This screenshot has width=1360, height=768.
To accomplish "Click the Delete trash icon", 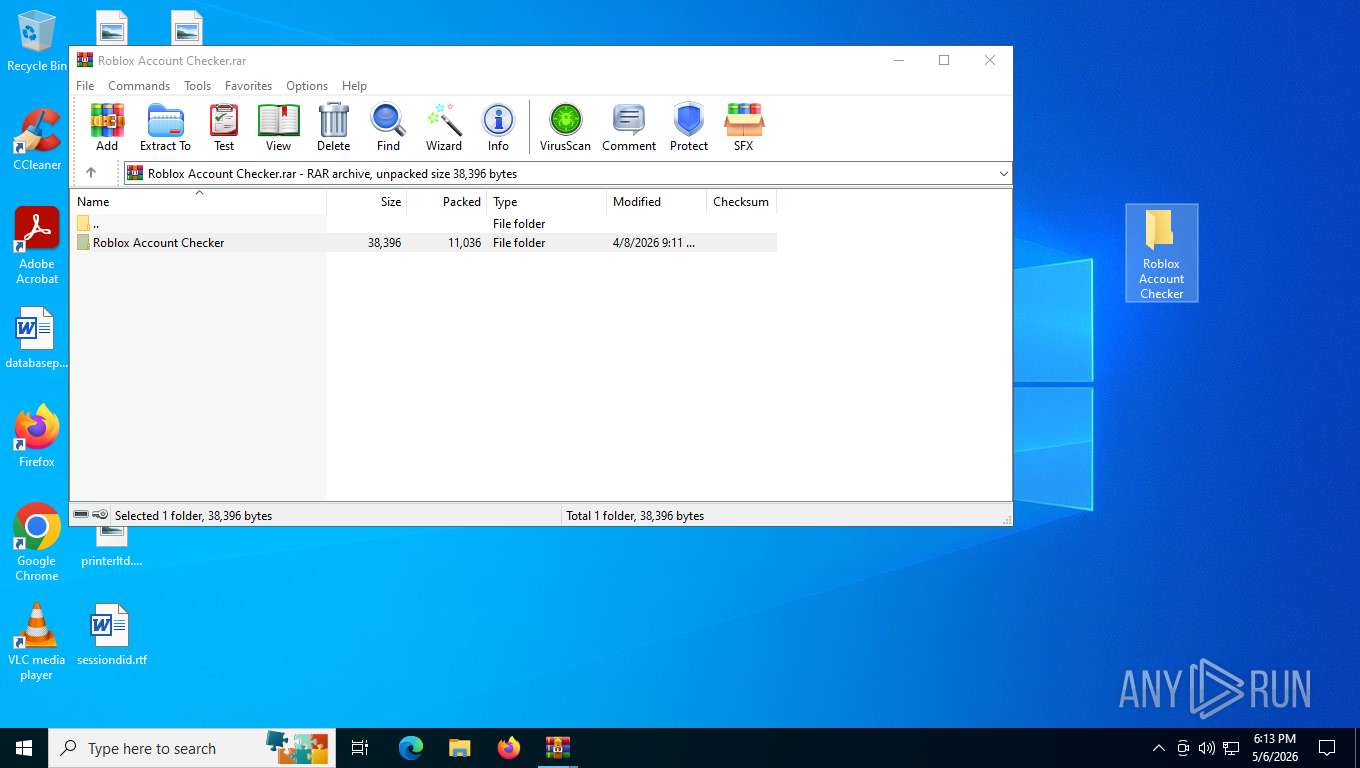I will (333, 127).
